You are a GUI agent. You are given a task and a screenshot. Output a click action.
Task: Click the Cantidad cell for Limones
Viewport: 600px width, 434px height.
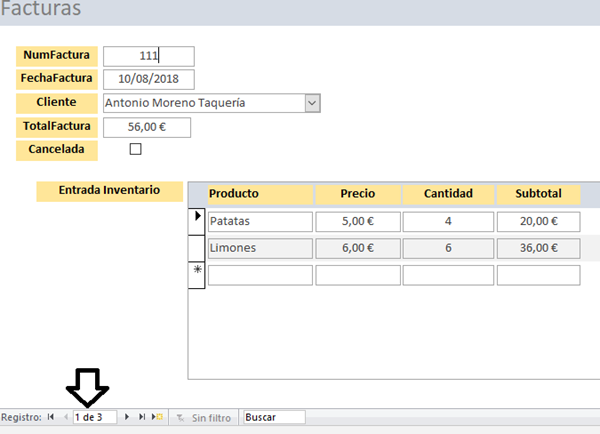point(449,248)
